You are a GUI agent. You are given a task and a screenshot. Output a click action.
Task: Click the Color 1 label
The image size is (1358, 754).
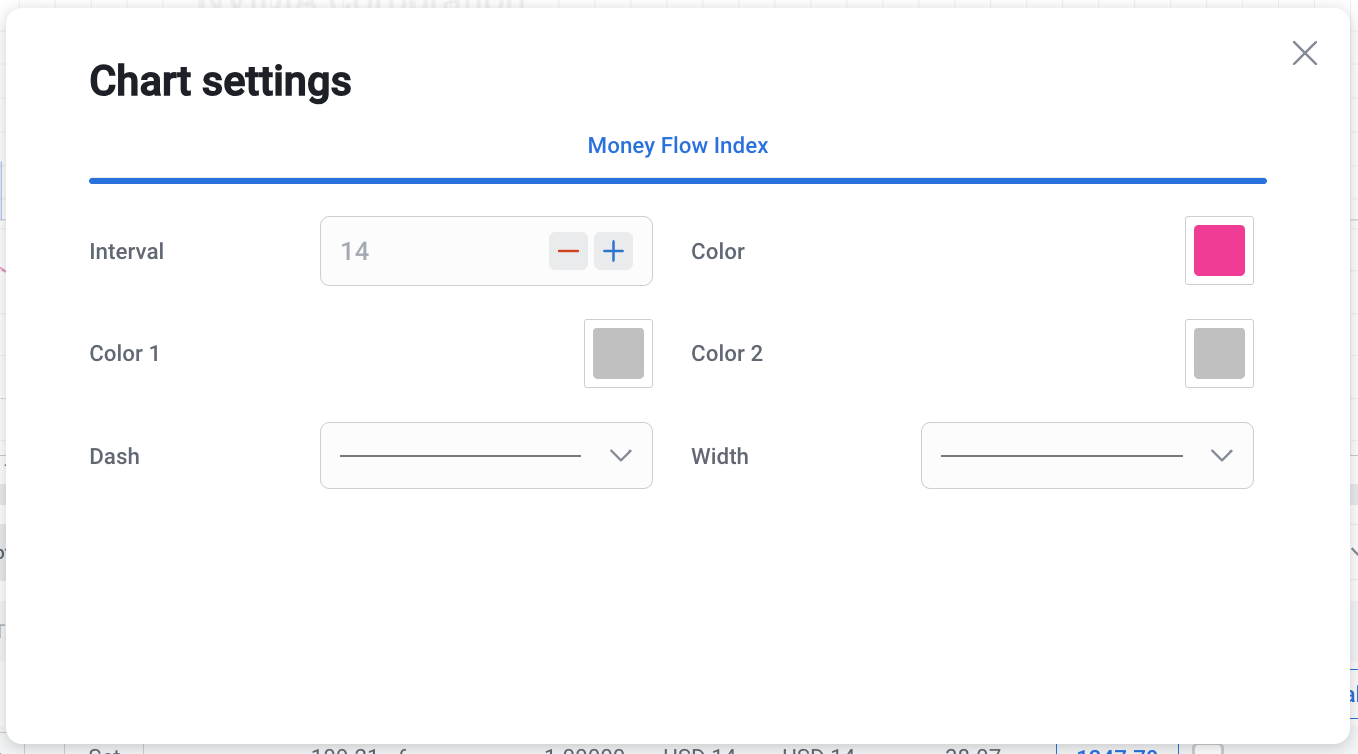[124, 353]
